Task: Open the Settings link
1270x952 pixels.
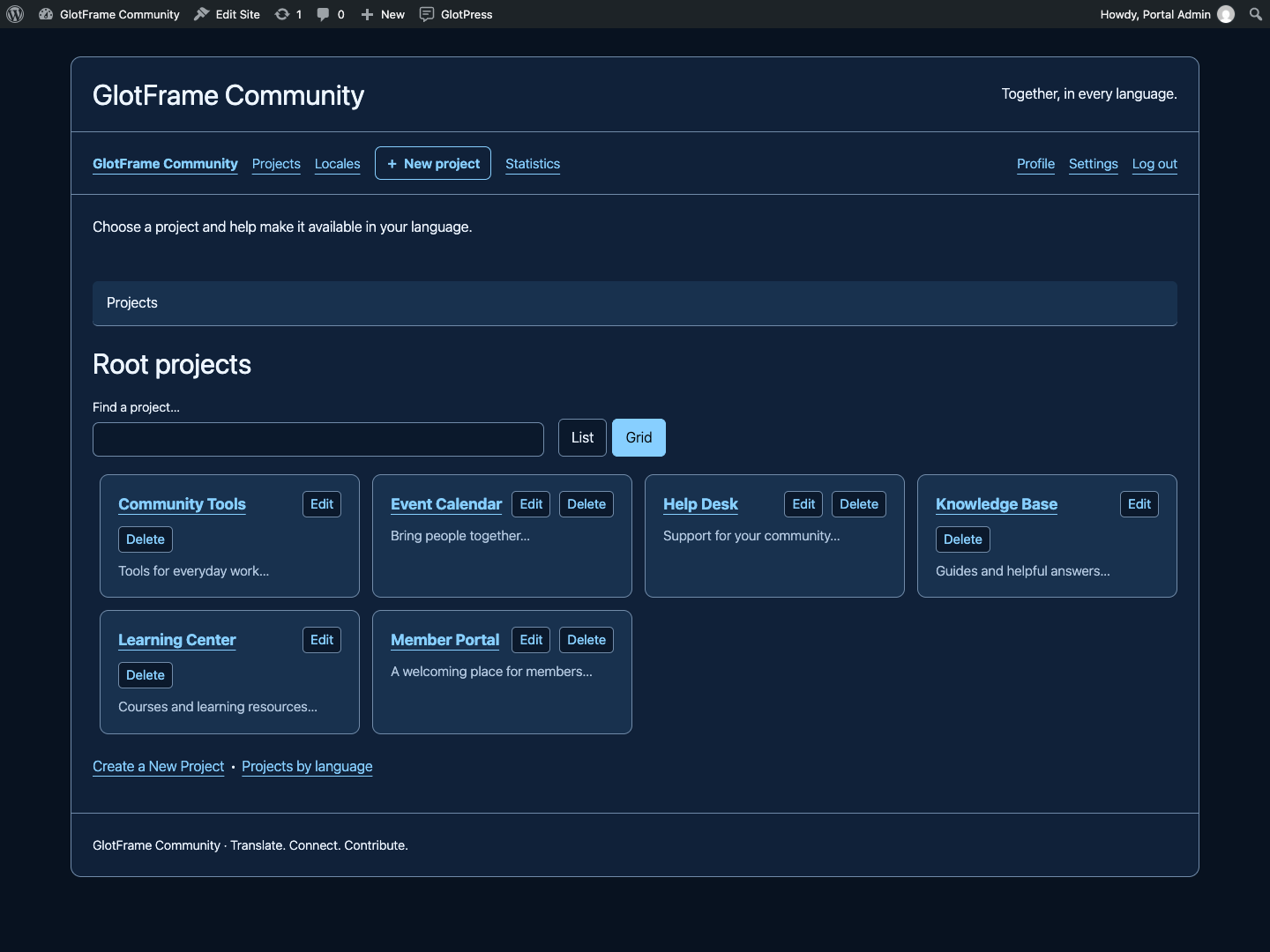Action: pos(1094,164)
